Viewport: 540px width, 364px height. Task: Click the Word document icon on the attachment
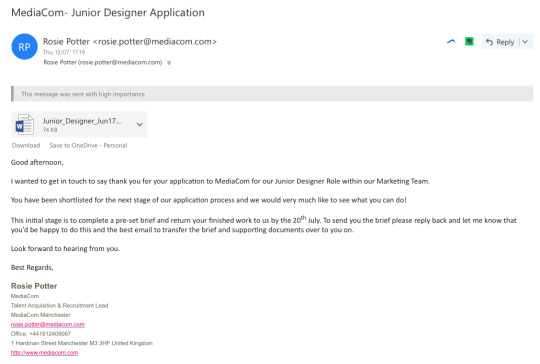click(x=24, y=124)
